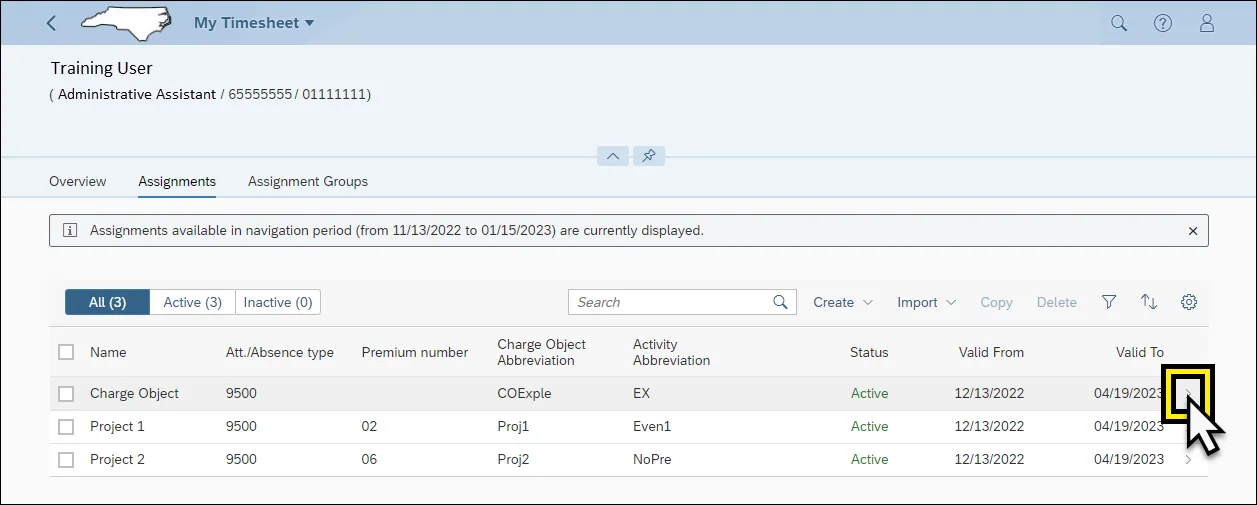Select the Charge Object row checkbox
Screen dimensions: 1257x505
pos(66,394)
